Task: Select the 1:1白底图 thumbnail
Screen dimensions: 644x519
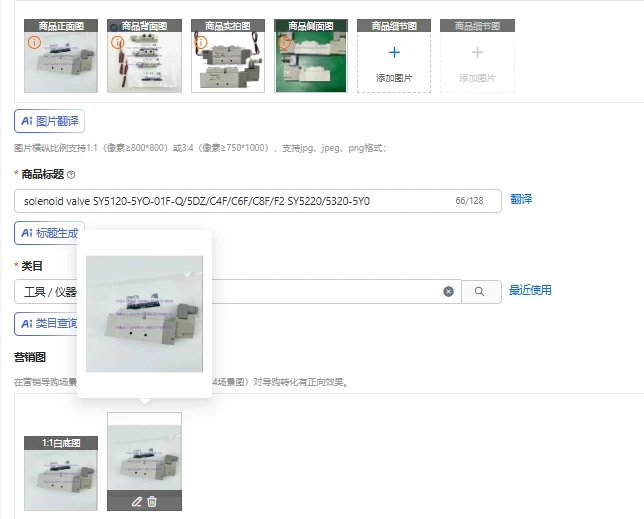Action: click(61, 473)
